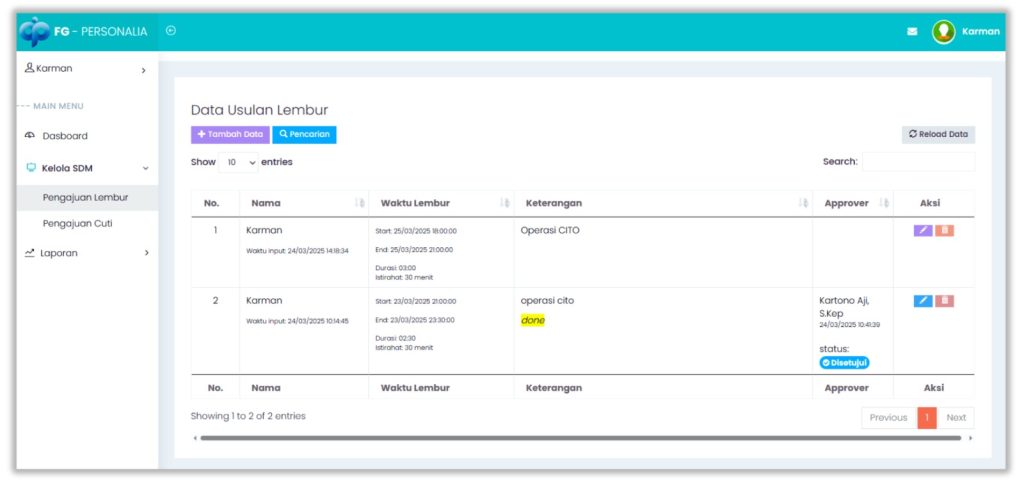This screenshot has width=1024, height=482.
Task: Expand the Karman user profile menu
Action: (x=84, y=69)
